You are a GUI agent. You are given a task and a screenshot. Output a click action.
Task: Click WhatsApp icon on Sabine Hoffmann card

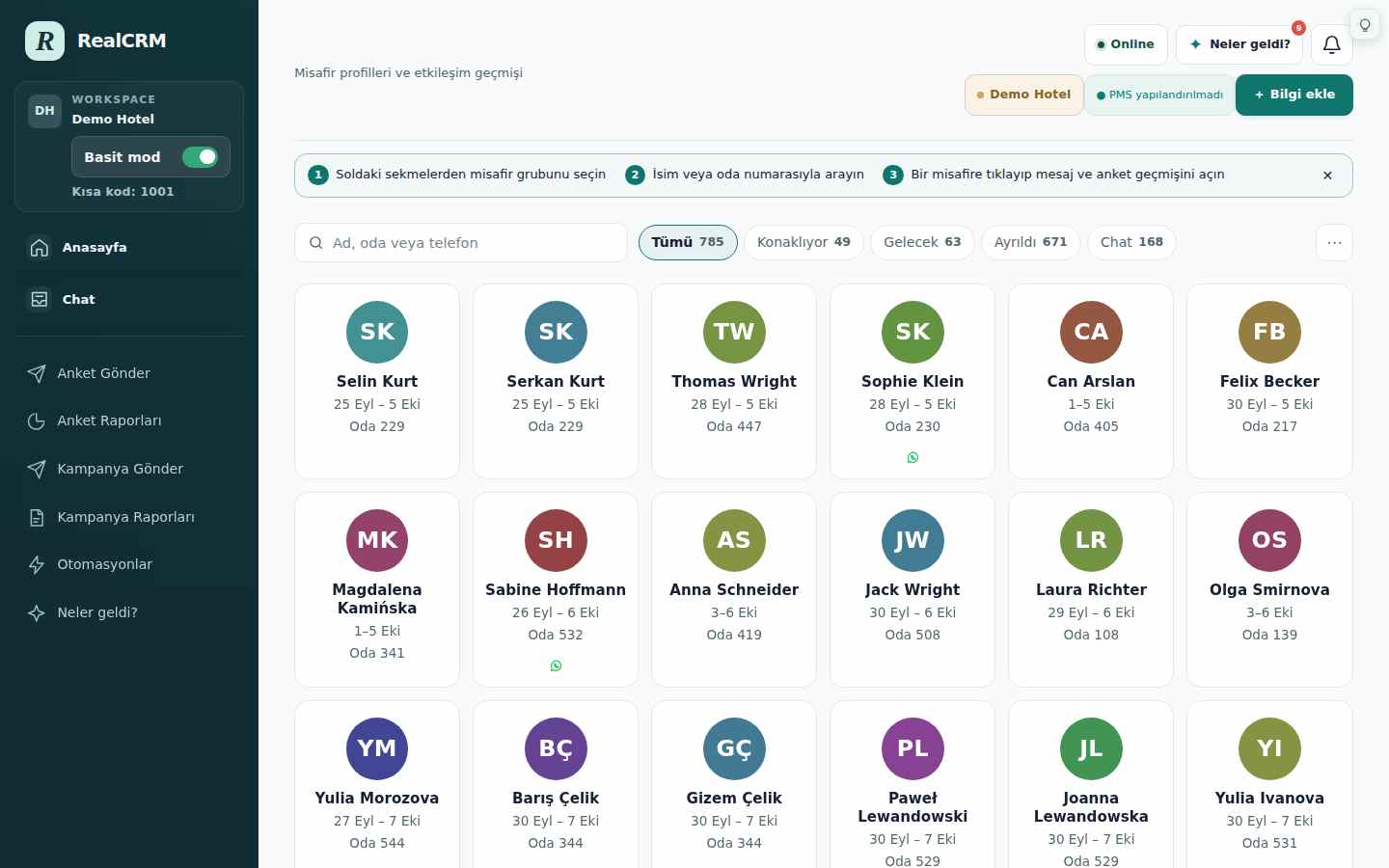[556, 666]
